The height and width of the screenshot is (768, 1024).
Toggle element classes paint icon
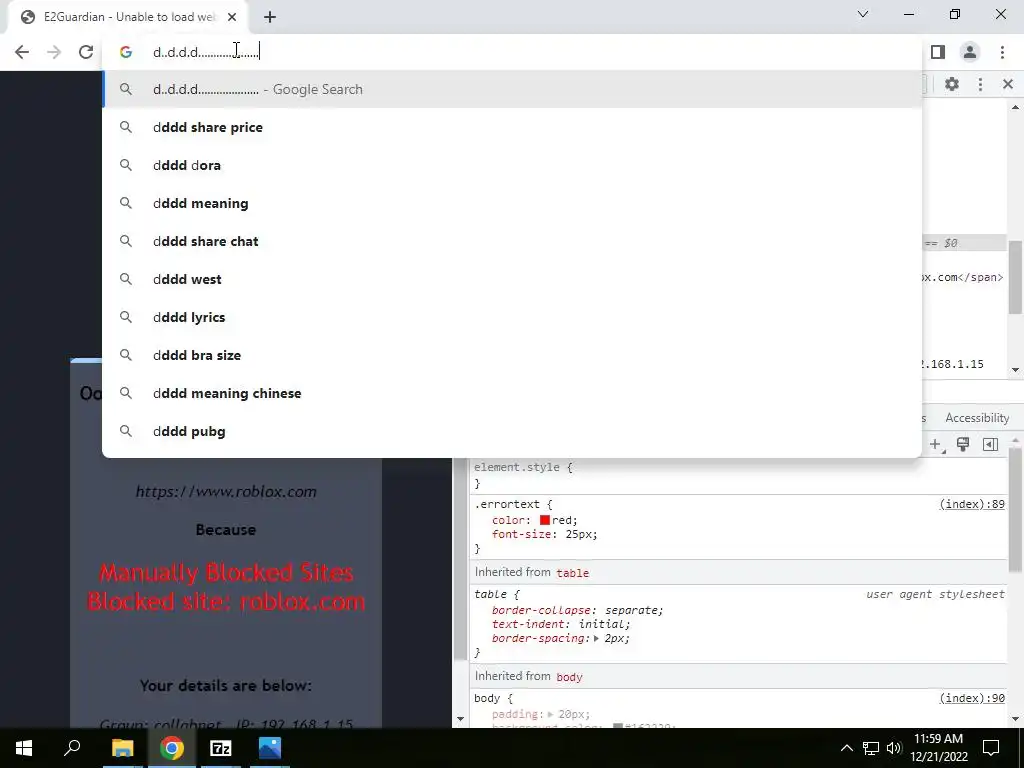pos(963,445)
